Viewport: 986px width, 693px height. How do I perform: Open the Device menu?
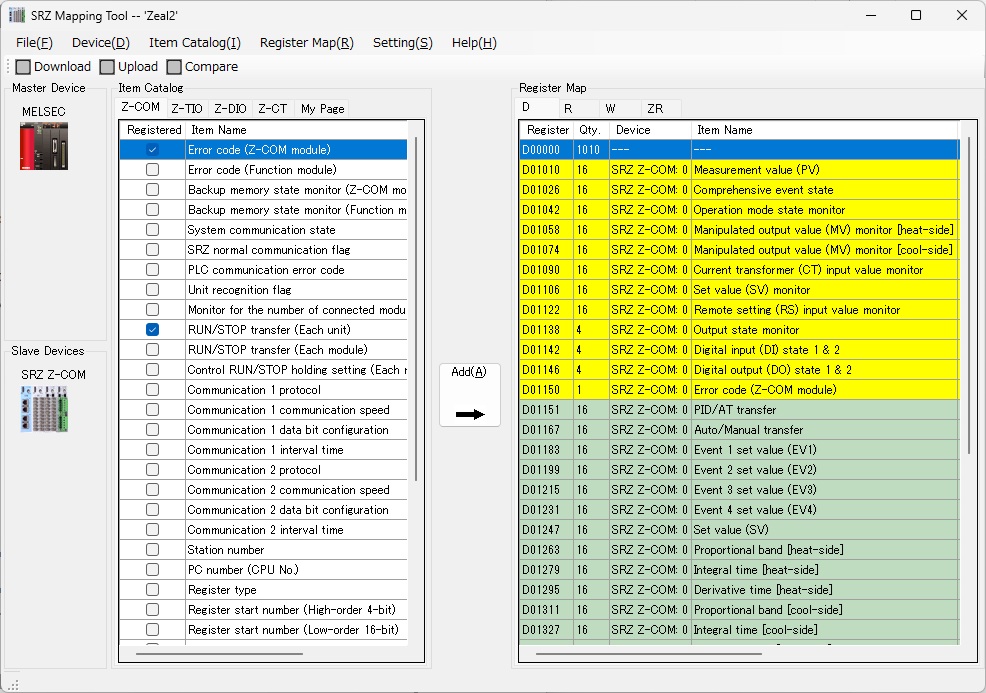point(100,43)
